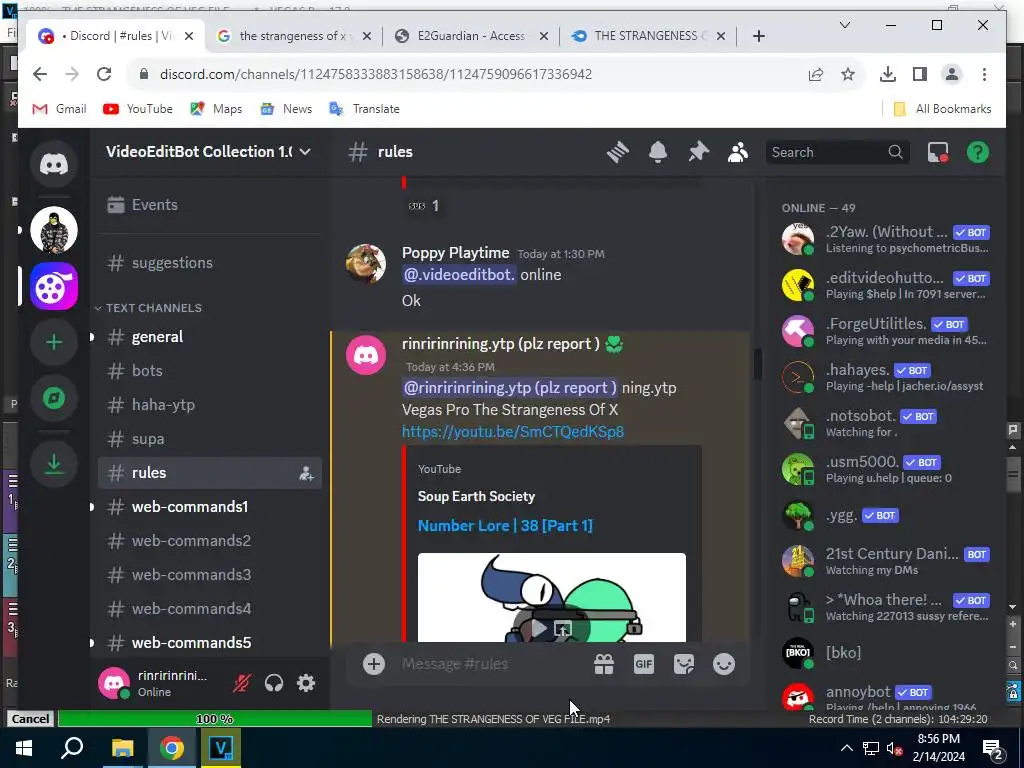Image resolution: width=1024 pixels, height=768 pixels.
Task: Open the sticker picker icon
Action: (x=684, y=664)
